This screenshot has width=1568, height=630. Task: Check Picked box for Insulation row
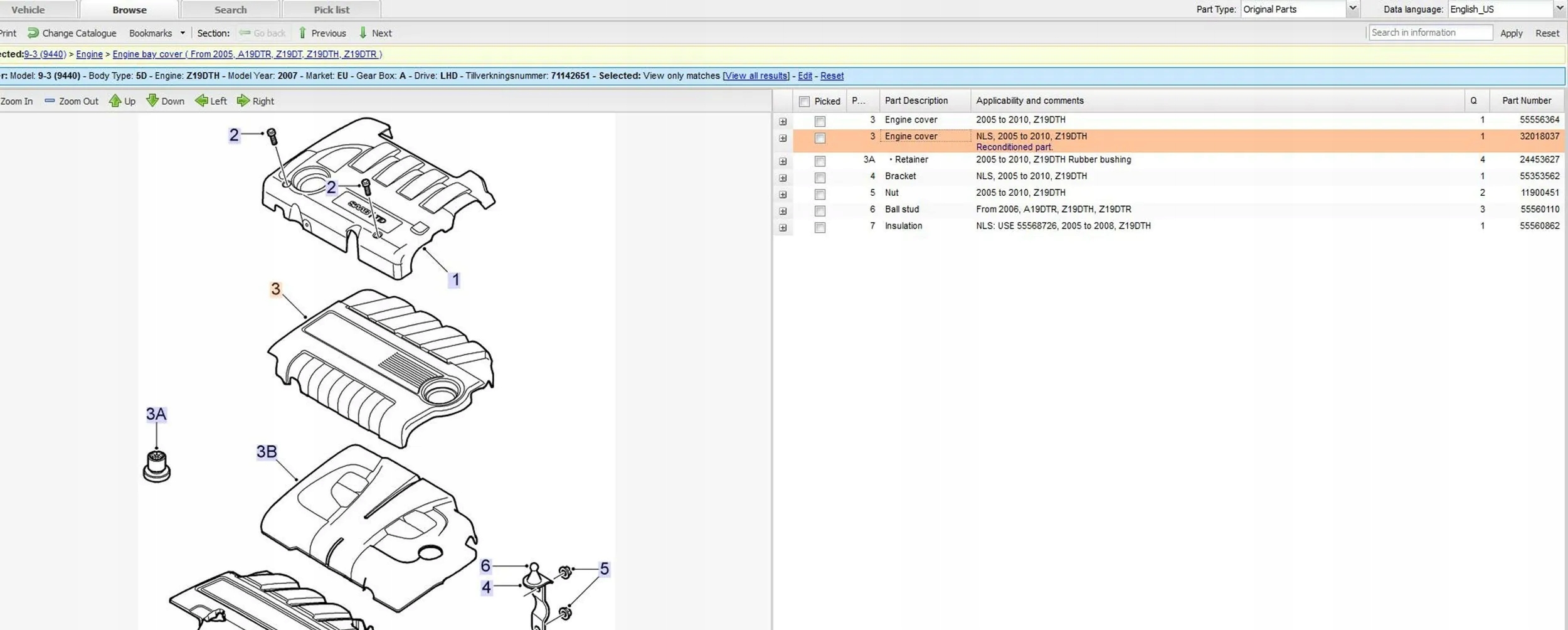click(820, 228)
